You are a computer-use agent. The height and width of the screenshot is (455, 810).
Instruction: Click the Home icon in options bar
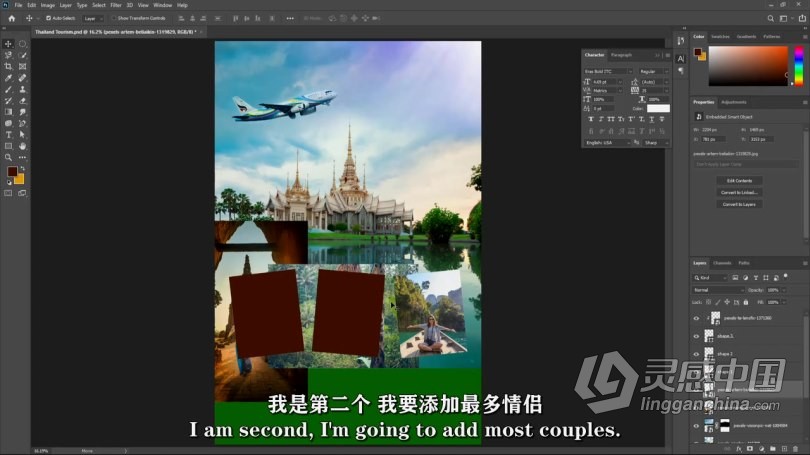pyautogui.click(x=11, y=18)
